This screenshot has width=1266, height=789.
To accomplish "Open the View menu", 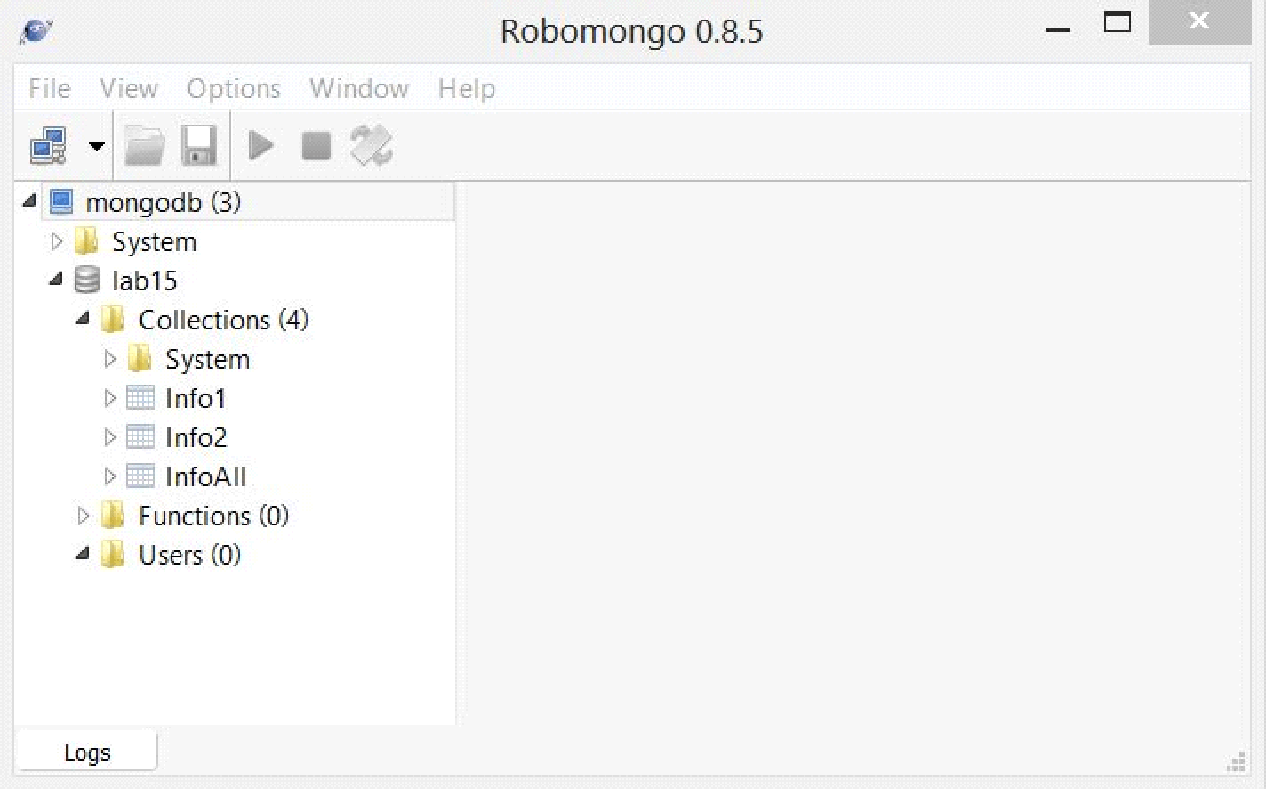I will point(128,89).
